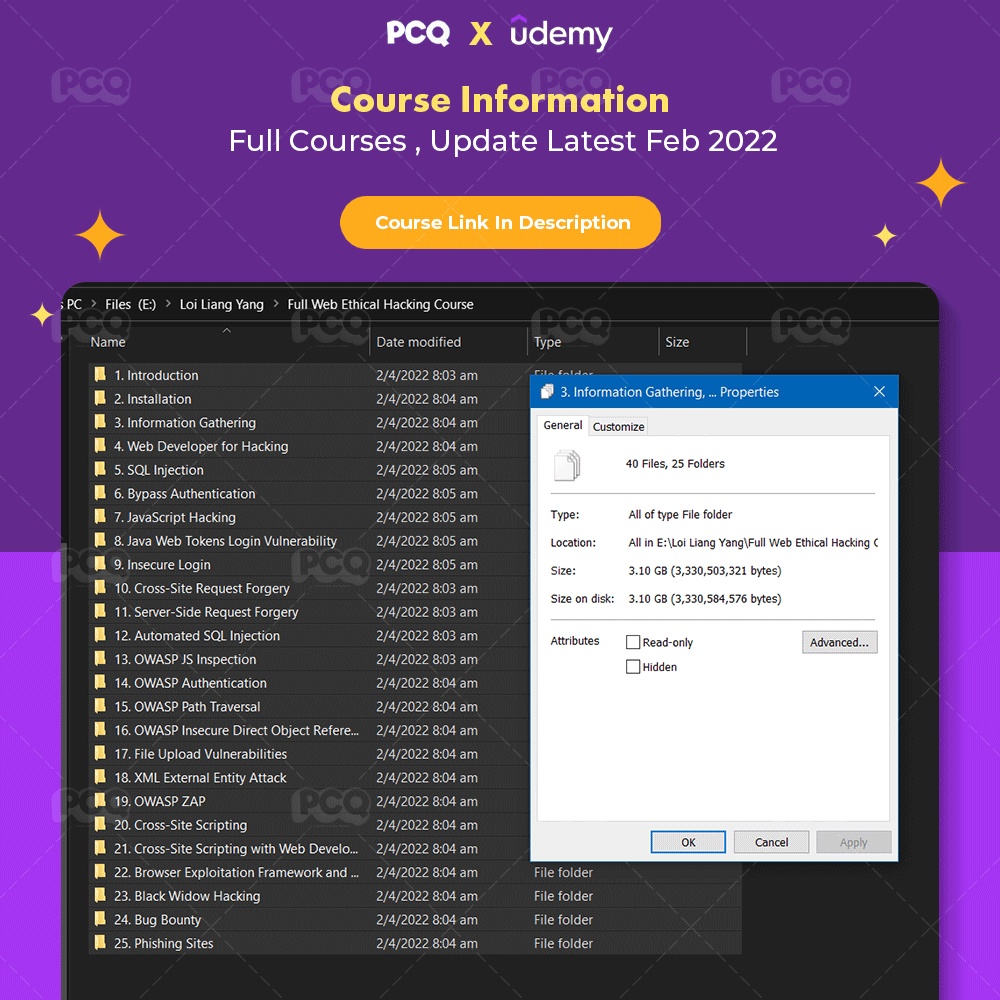Click the 40 Files, 25 Folders text
The image size is (1000, 1000).
pyautogui.click(x=675, y=464)
